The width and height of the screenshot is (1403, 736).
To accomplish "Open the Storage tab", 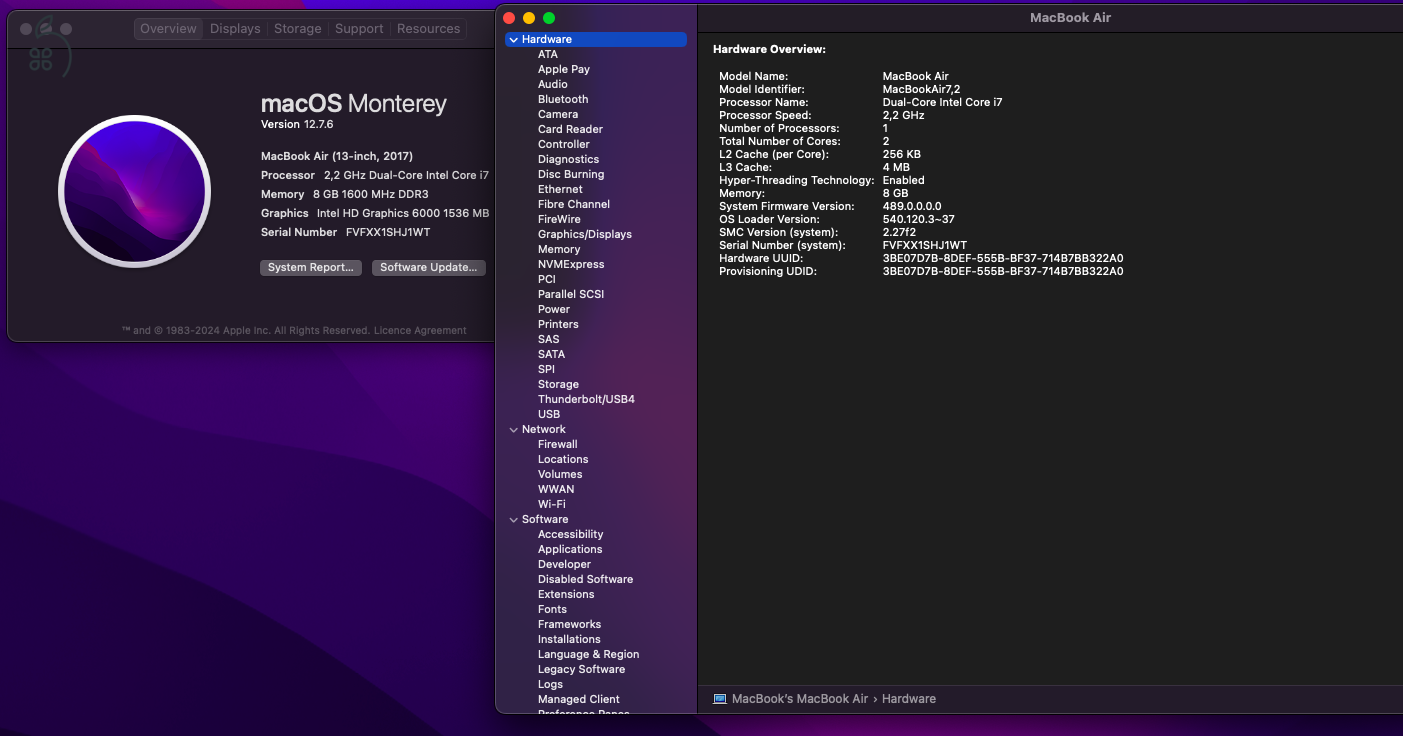I will 298,29.
